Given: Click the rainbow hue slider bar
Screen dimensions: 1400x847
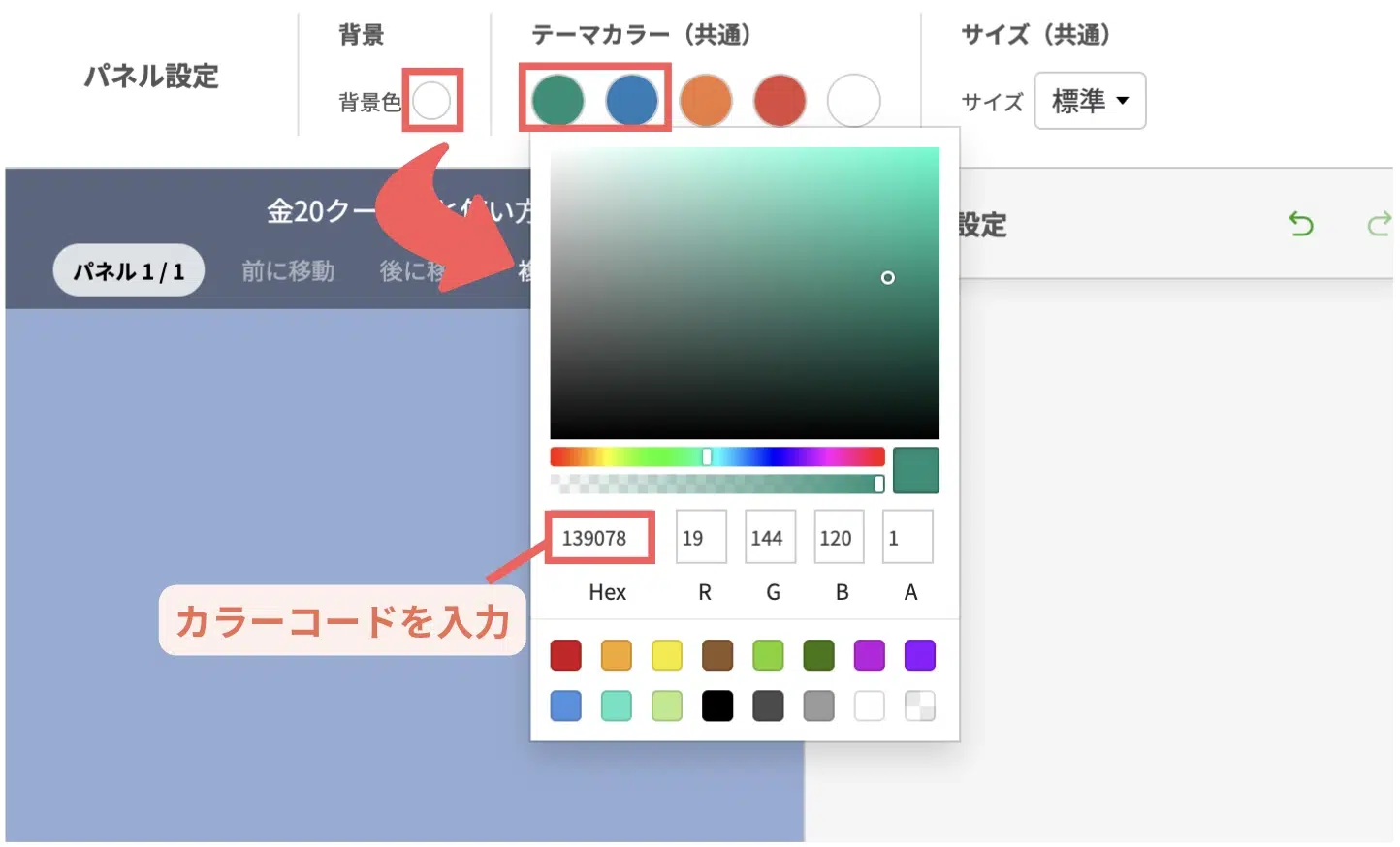Looking at the screenshot, I should (717, 456).
